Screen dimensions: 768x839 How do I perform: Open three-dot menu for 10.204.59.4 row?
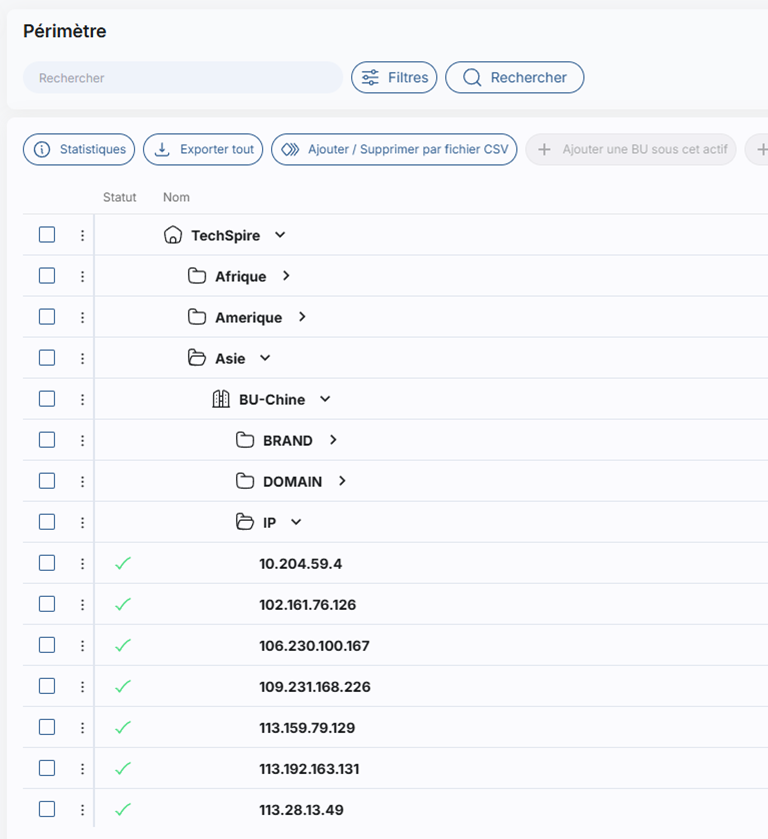[x=82, y=563]
